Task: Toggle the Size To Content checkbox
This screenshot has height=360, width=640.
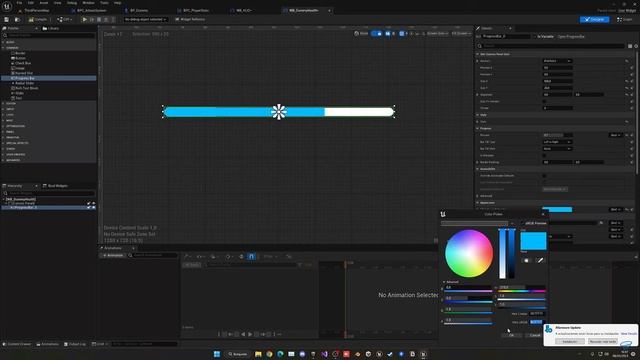Action: point(544,101)
